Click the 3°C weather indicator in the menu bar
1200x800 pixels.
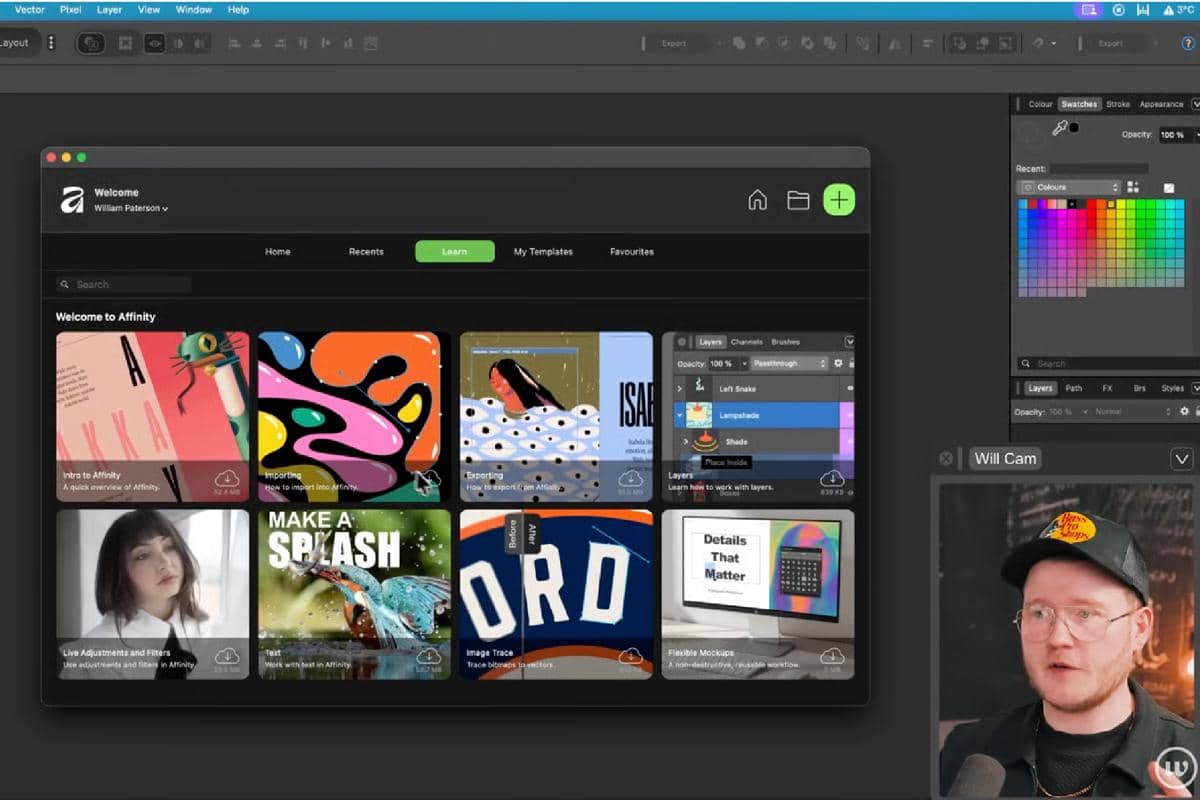tap(1177, 9)
